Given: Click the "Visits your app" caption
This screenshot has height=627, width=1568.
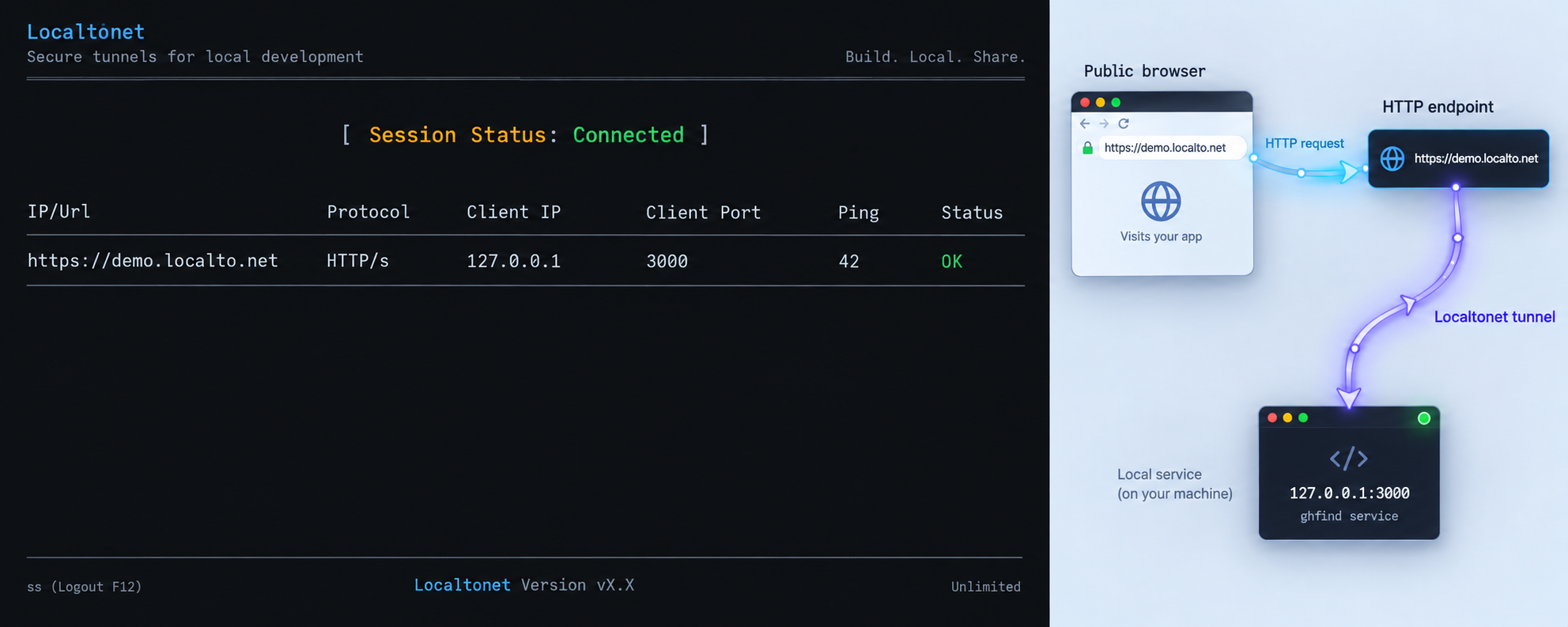Looking at the screenshot, I should 1161,236.
